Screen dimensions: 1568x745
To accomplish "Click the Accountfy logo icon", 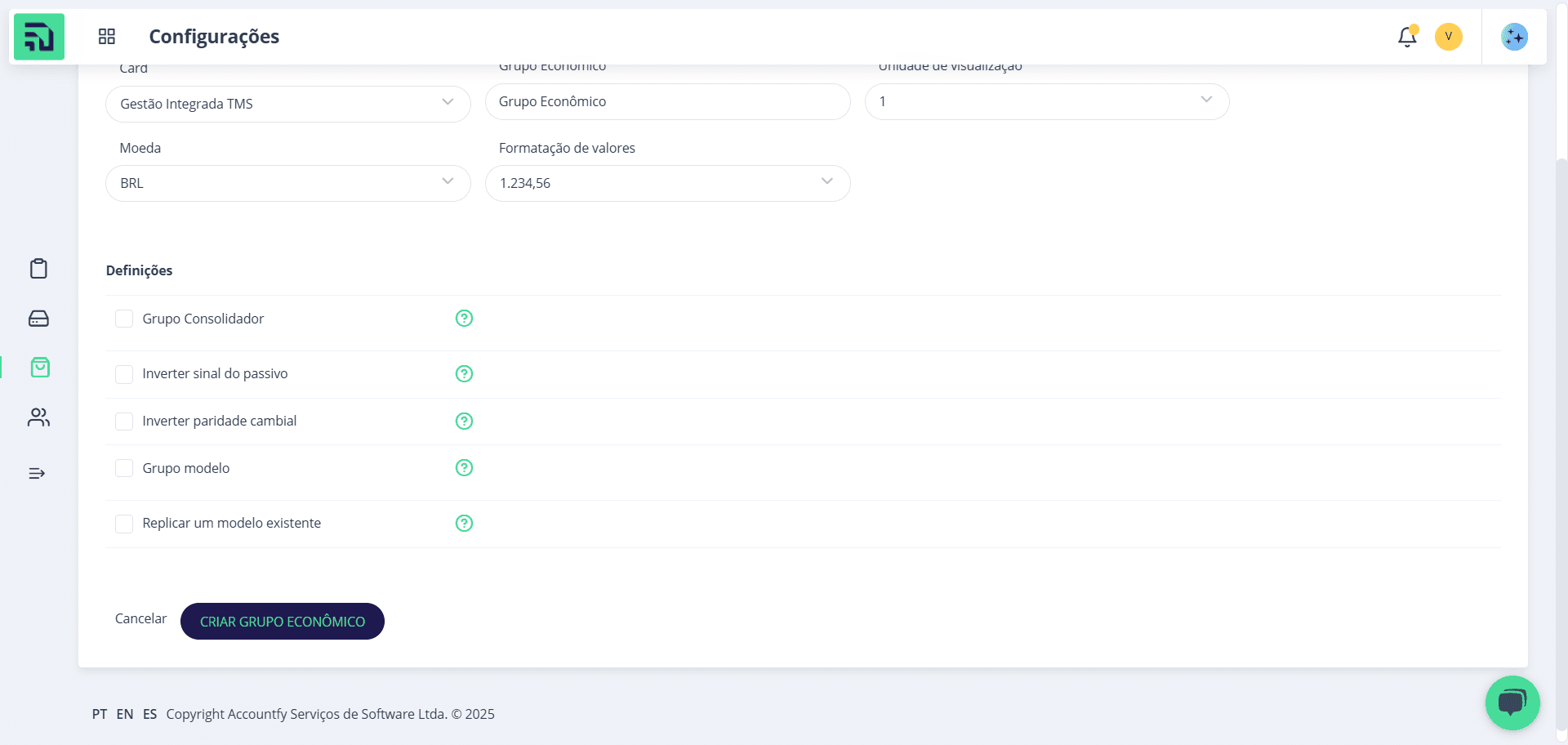I will tap(38, 37).
